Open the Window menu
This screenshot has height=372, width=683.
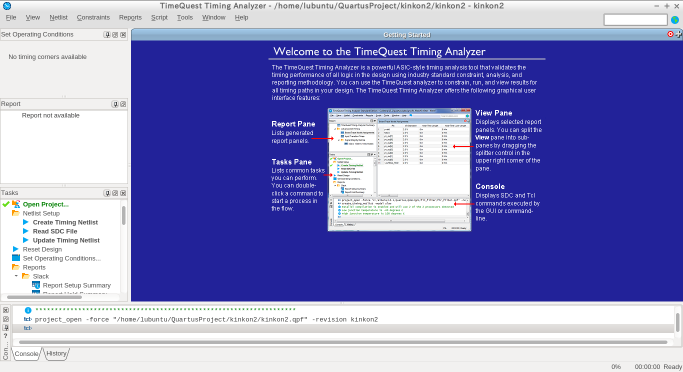[213, 17]
